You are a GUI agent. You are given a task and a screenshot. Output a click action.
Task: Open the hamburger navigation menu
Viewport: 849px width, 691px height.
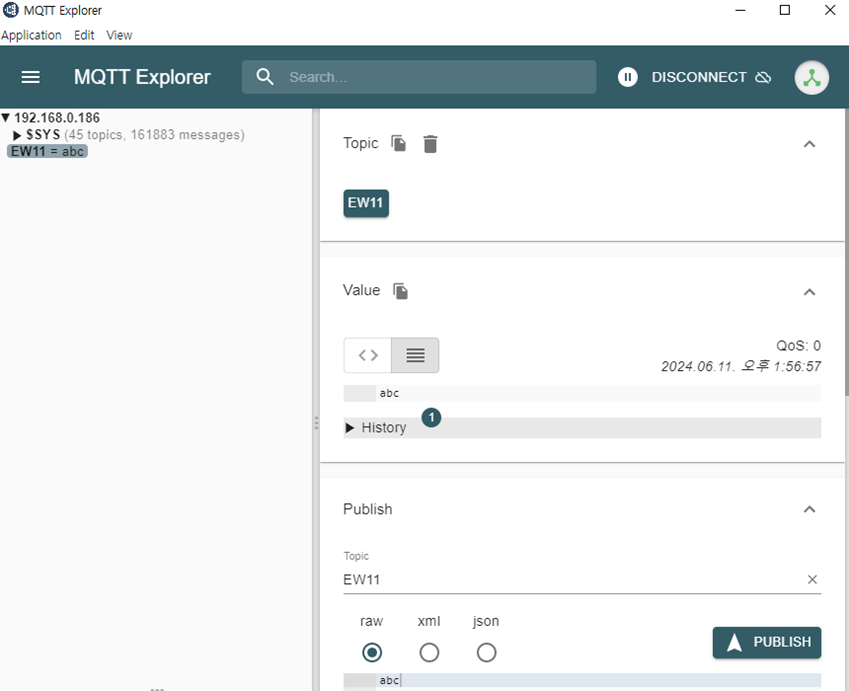30,77
